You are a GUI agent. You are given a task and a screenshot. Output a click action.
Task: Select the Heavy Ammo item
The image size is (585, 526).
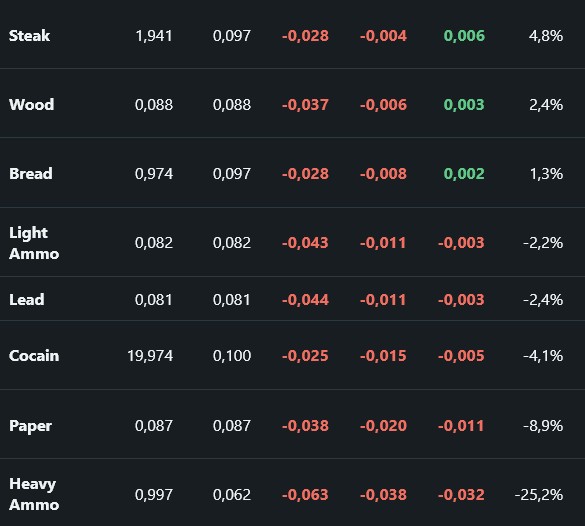(34, 494)
